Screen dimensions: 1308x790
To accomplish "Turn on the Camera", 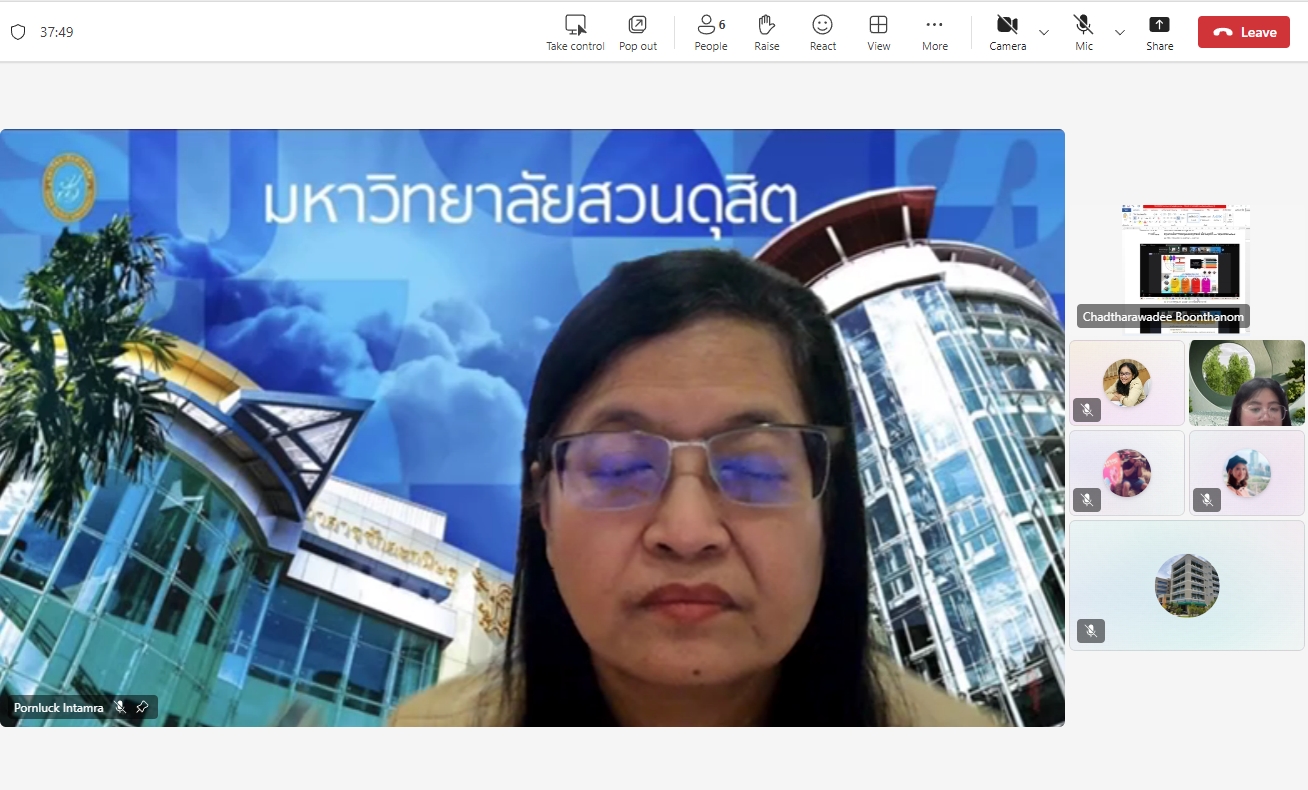I will pos(1007,32).
